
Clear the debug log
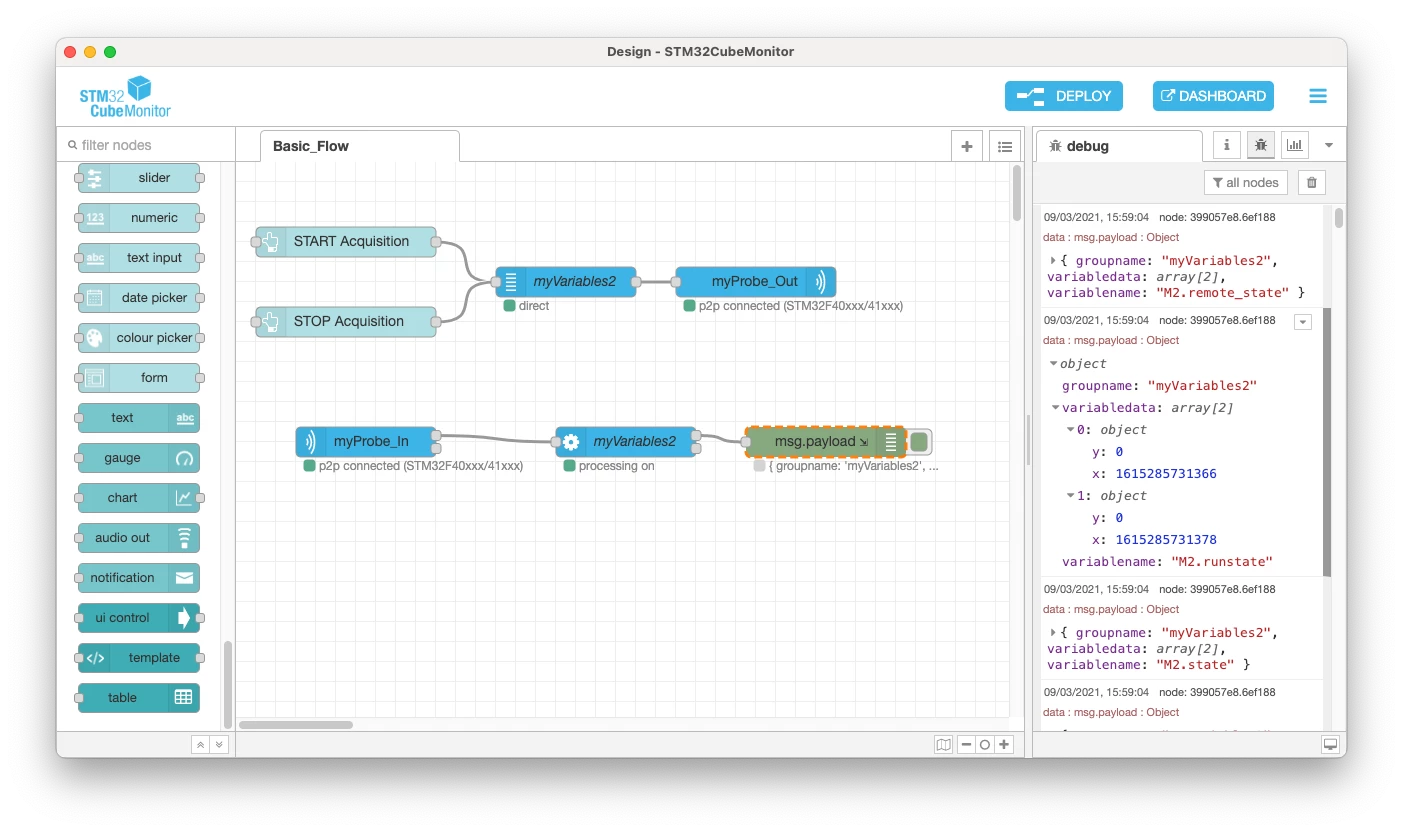click(1311, 182)
